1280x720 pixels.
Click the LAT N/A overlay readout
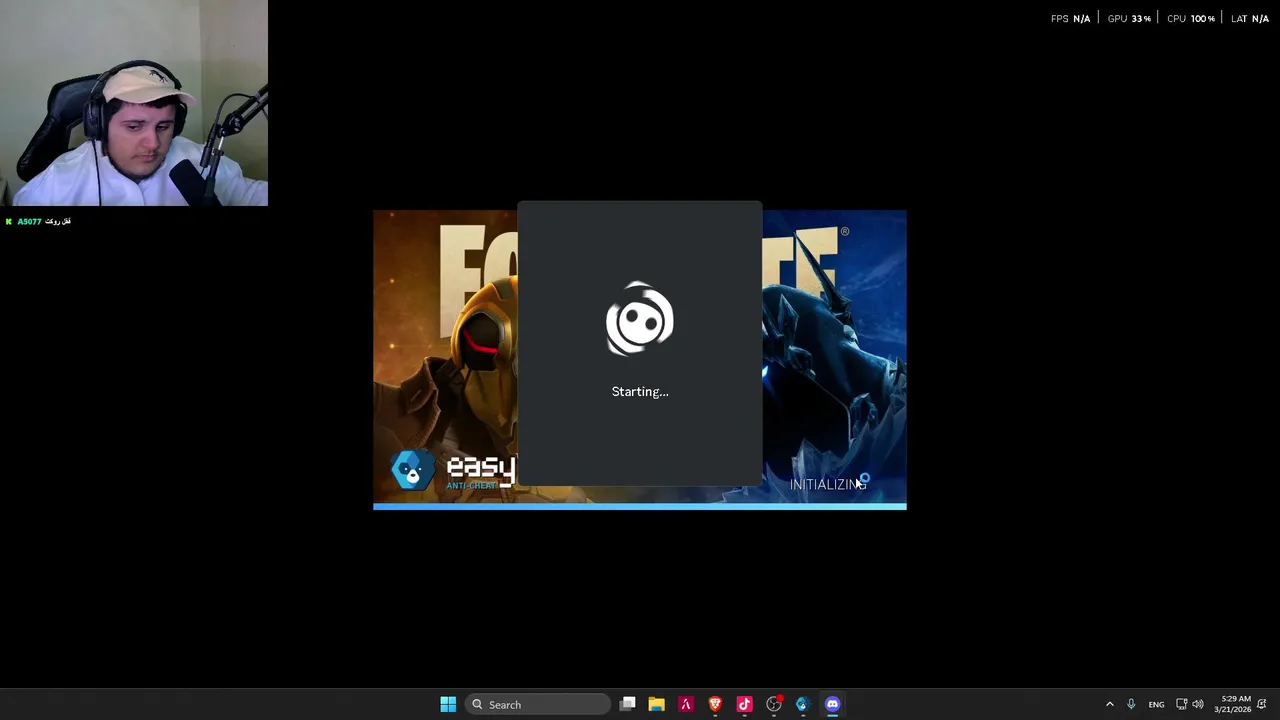1250,18
